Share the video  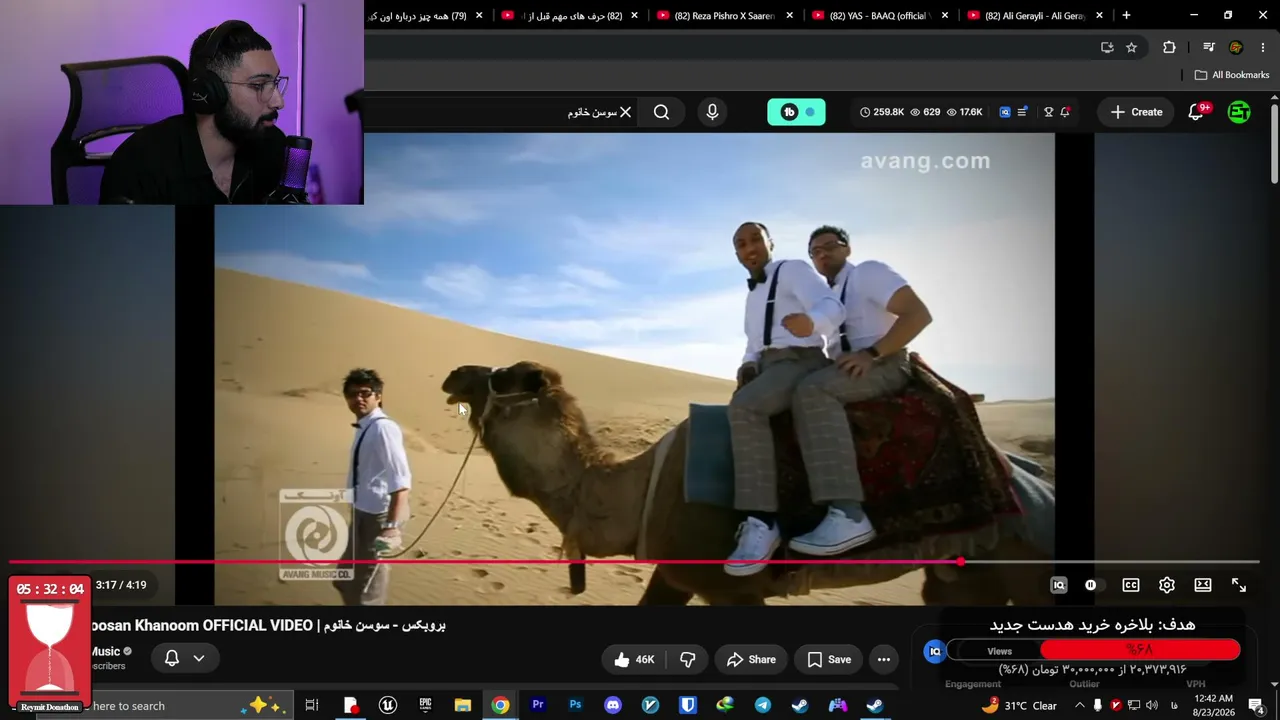[x=751, y=659]
